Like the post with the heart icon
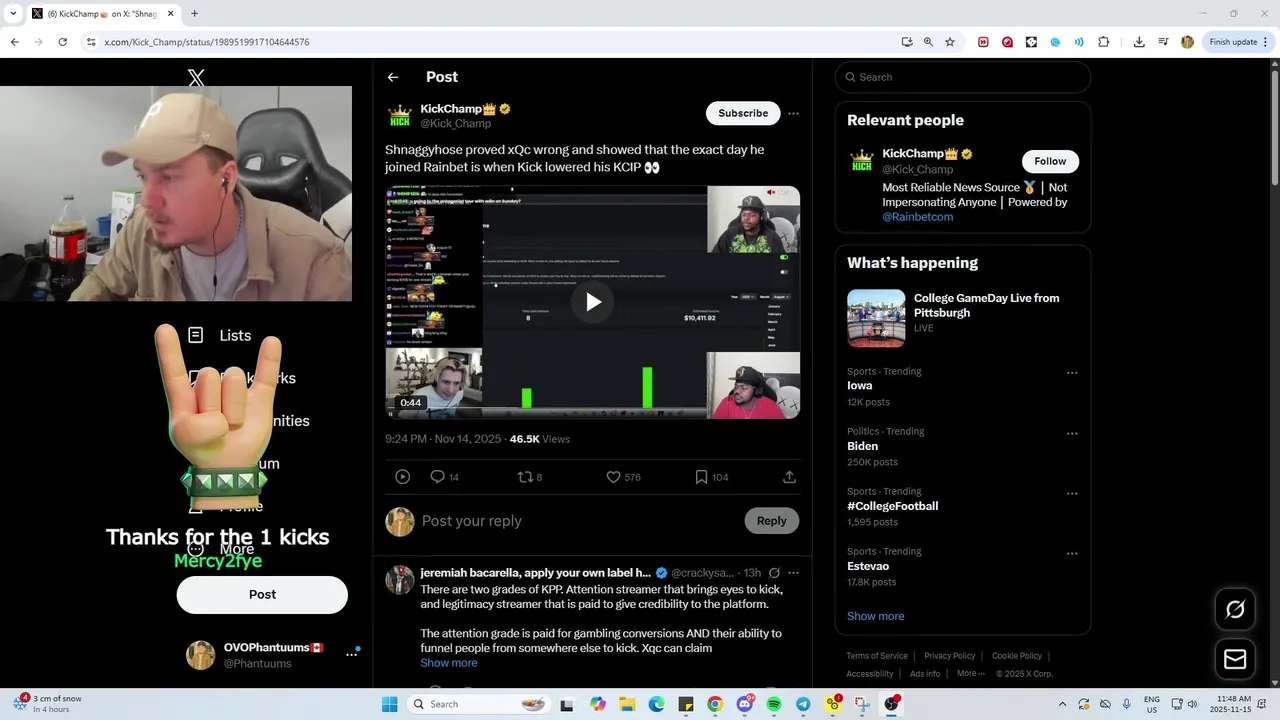This screenshot has height=720, width=1280. pyautogui.click(x=613, y=477)
